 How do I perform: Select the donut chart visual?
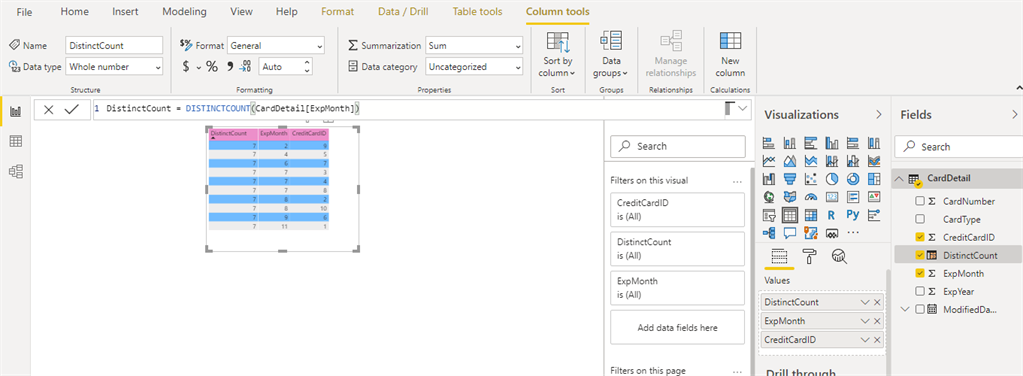(x=852, y=178)
